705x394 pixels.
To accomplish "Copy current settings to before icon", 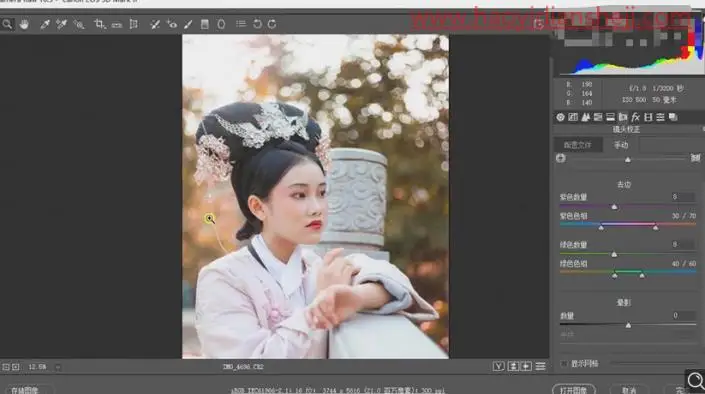I will (x=526, y=367).
